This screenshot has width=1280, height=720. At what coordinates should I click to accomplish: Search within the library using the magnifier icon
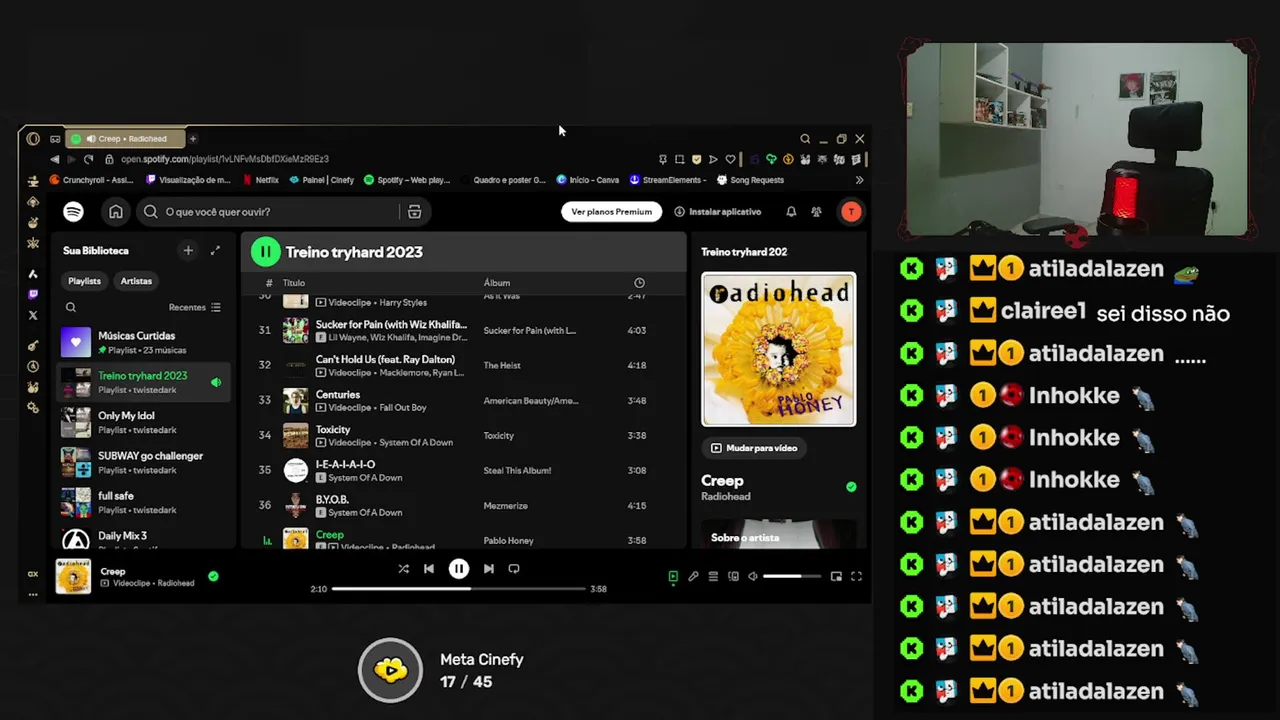point(70,307)
